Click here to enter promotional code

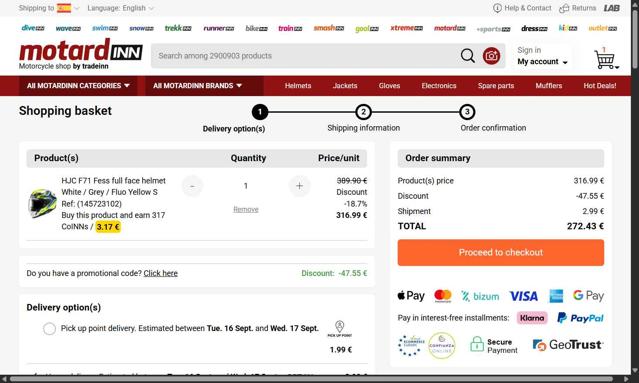pos(161,273)
